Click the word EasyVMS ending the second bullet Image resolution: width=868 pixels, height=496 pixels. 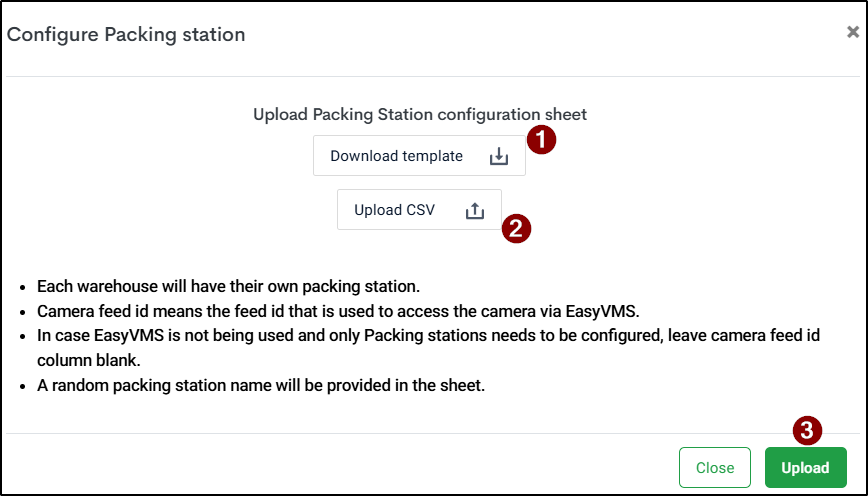[602, 311]
